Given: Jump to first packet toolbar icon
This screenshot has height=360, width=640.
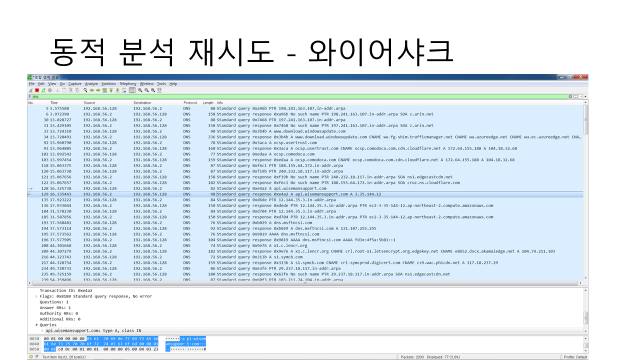Looking at the screenshot, I should coord(111,90).
